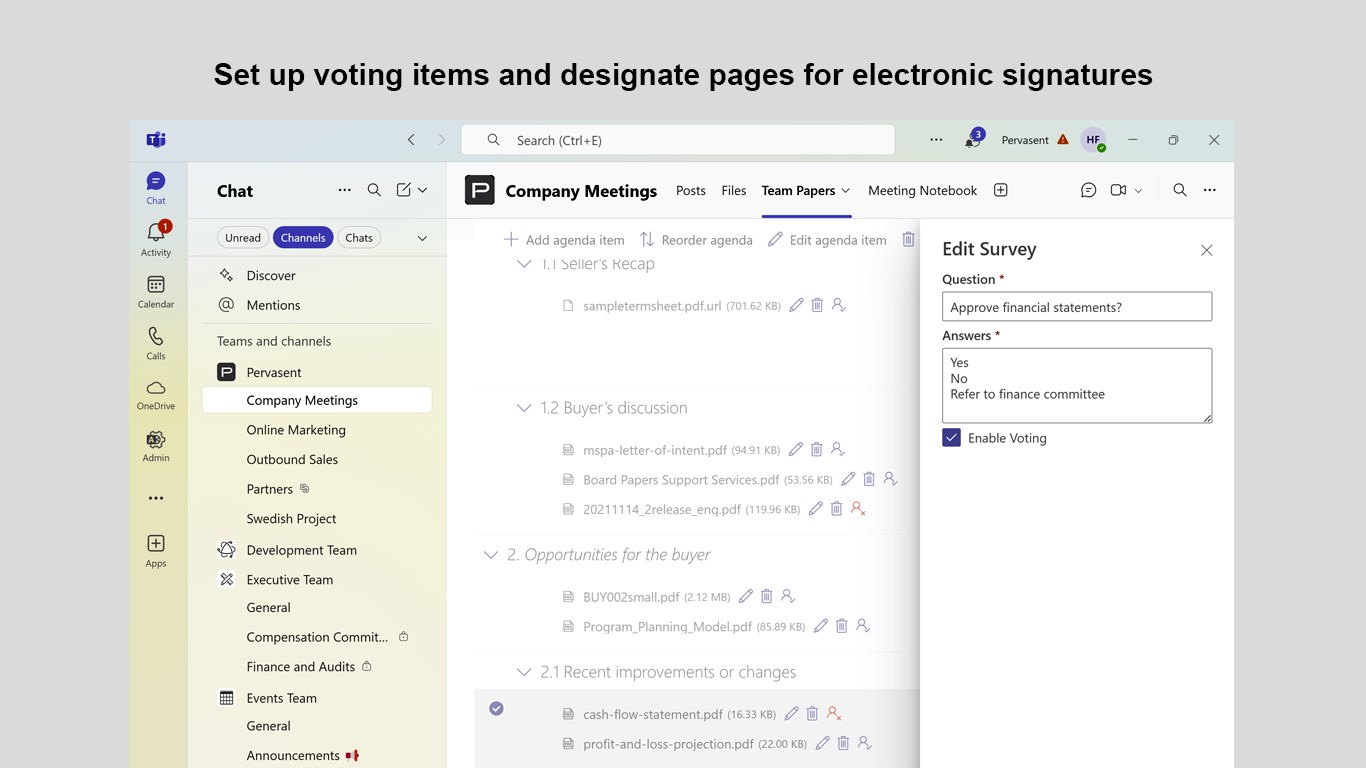The height and width of the screenshot is (768, 1366).
Task: Switch to the Files tab
Action: 734,190
